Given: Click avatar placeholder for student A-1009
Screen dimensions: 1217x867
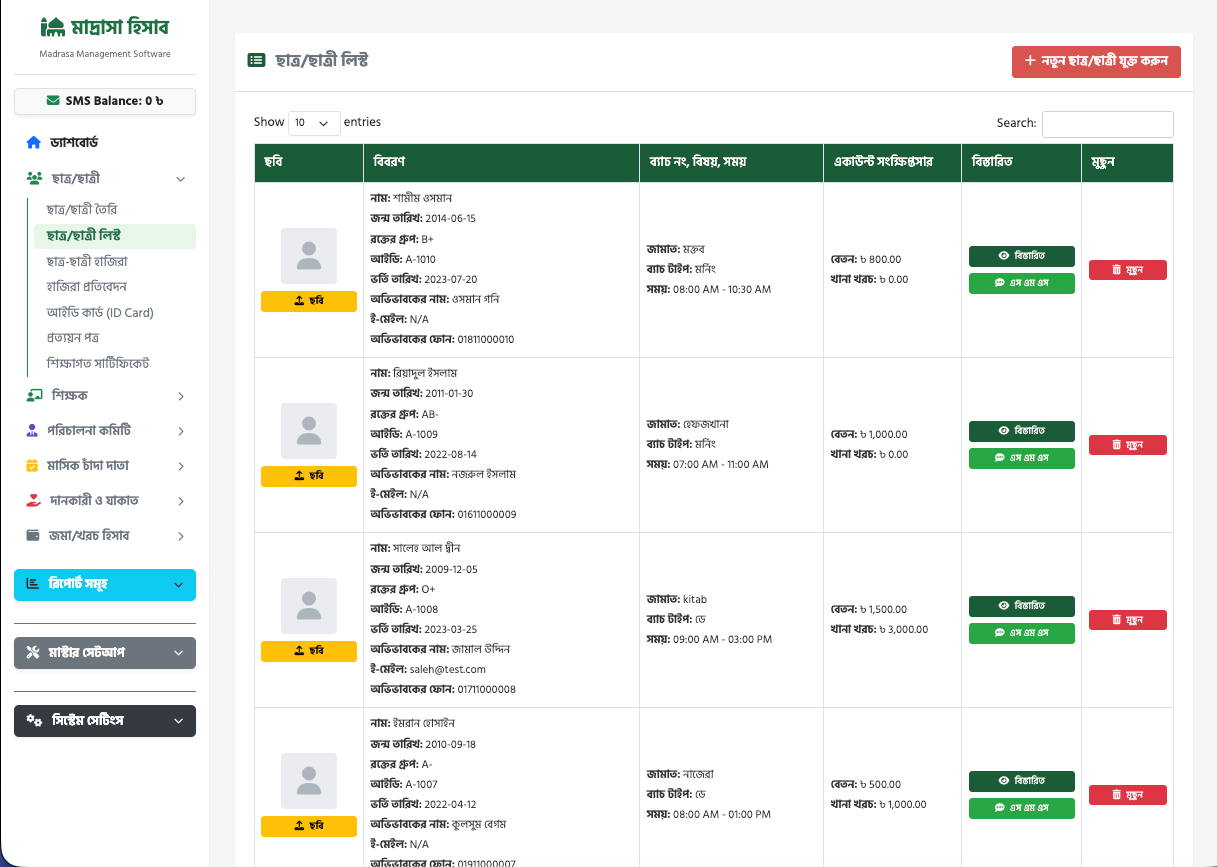Looking at the screenshot, I should click(309, 431).
